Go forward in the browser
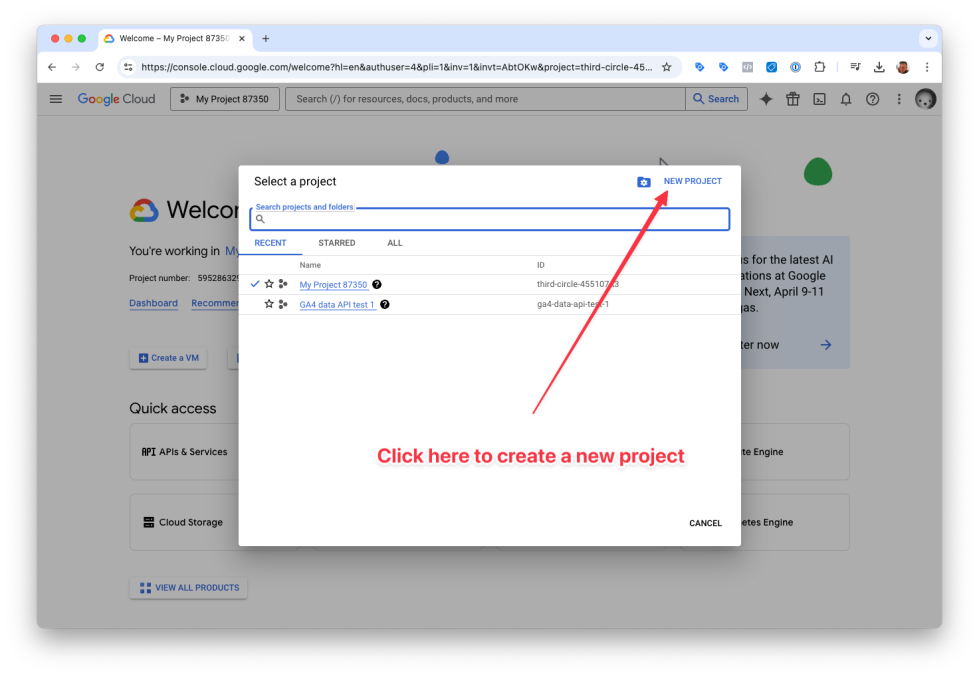Screen dimensions: 979x677 (76, 67)
